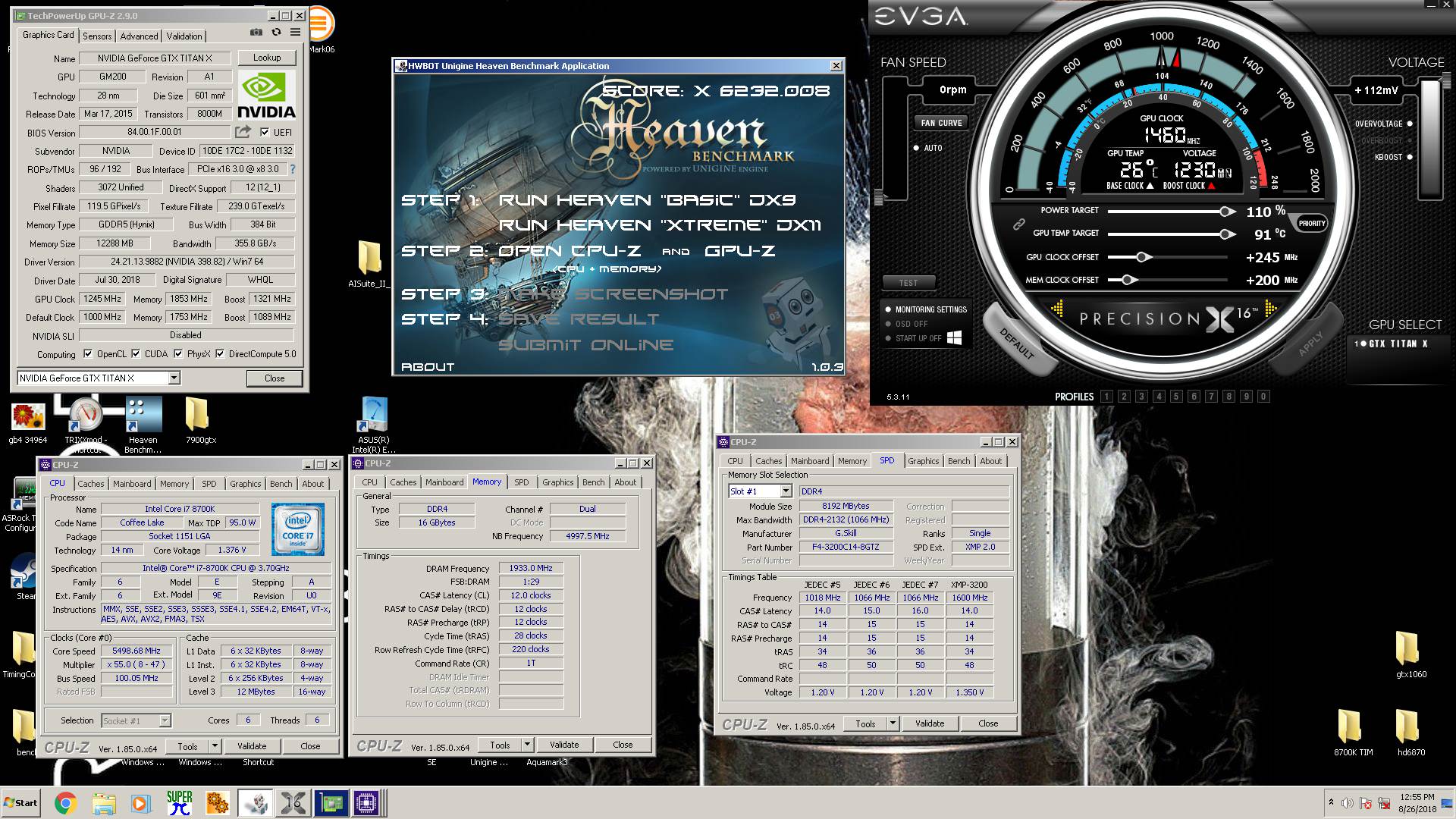Open the Heaven Benchmark desktop shortcut
This screenshot has height=819, width=1456.
[x=143, y=425]
